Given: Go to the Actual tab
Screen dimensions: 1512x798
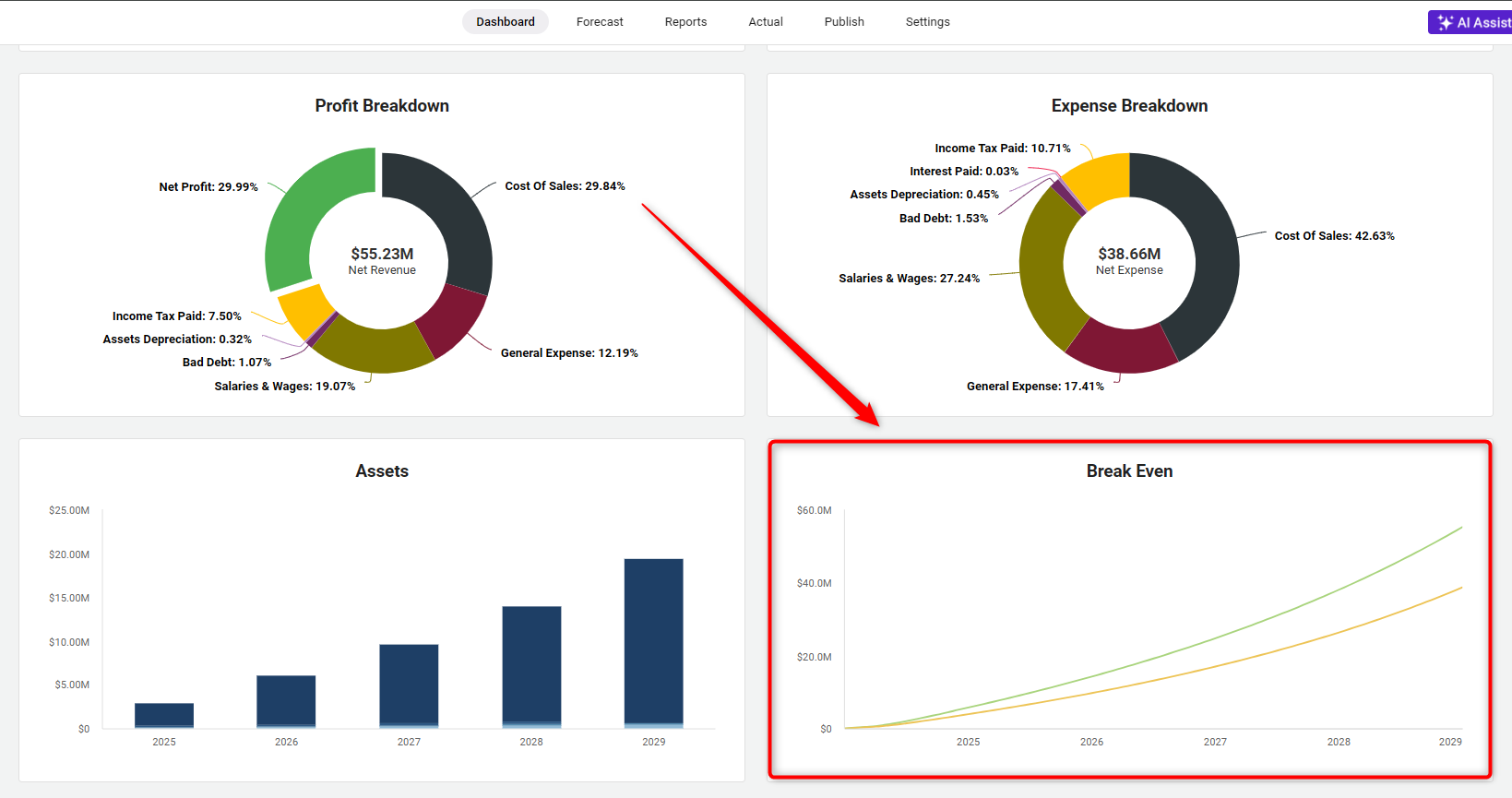Looking at the screenshot, I should tap(766, 22).
